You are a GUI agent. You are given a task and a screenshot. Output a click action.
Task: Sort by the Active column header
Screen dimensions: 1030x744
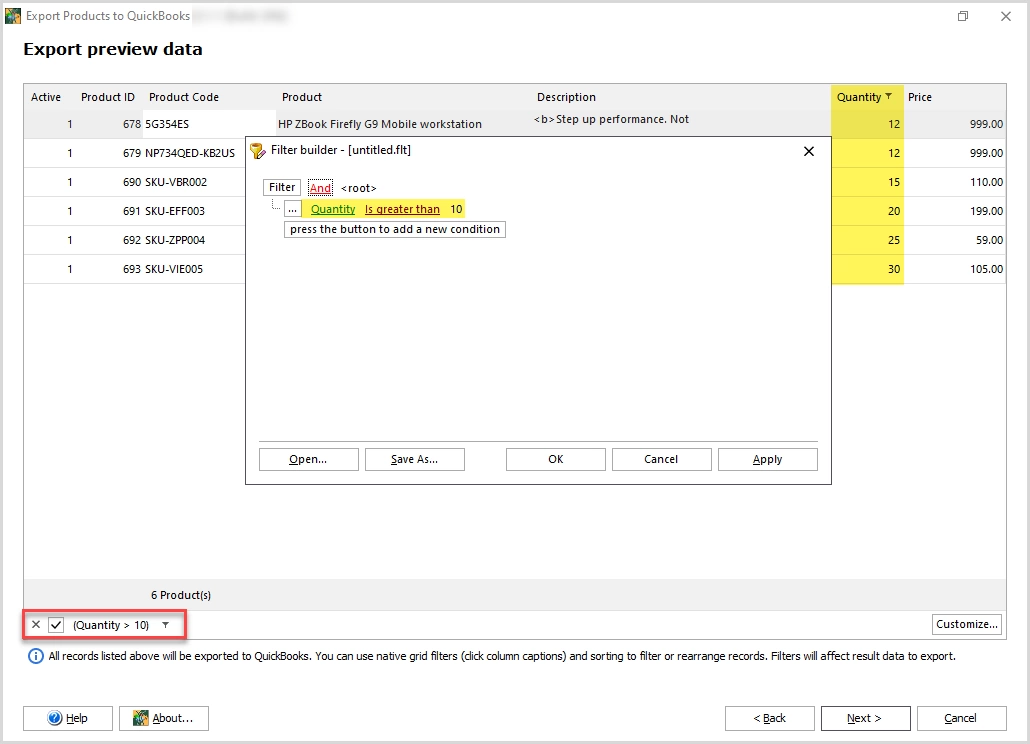coord(46,97)
